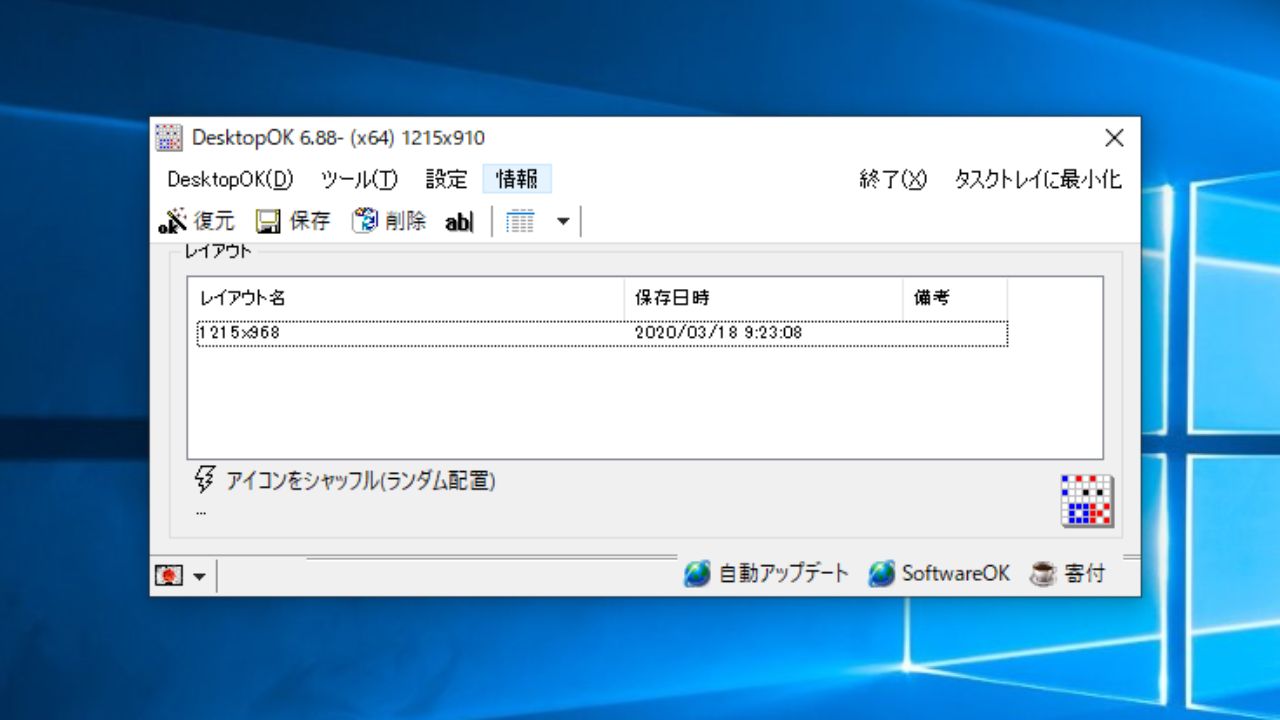The image size is (1280, 720).
Task: Click アイコンをシャッフル(ランダム配置) link
Action: 361,481
